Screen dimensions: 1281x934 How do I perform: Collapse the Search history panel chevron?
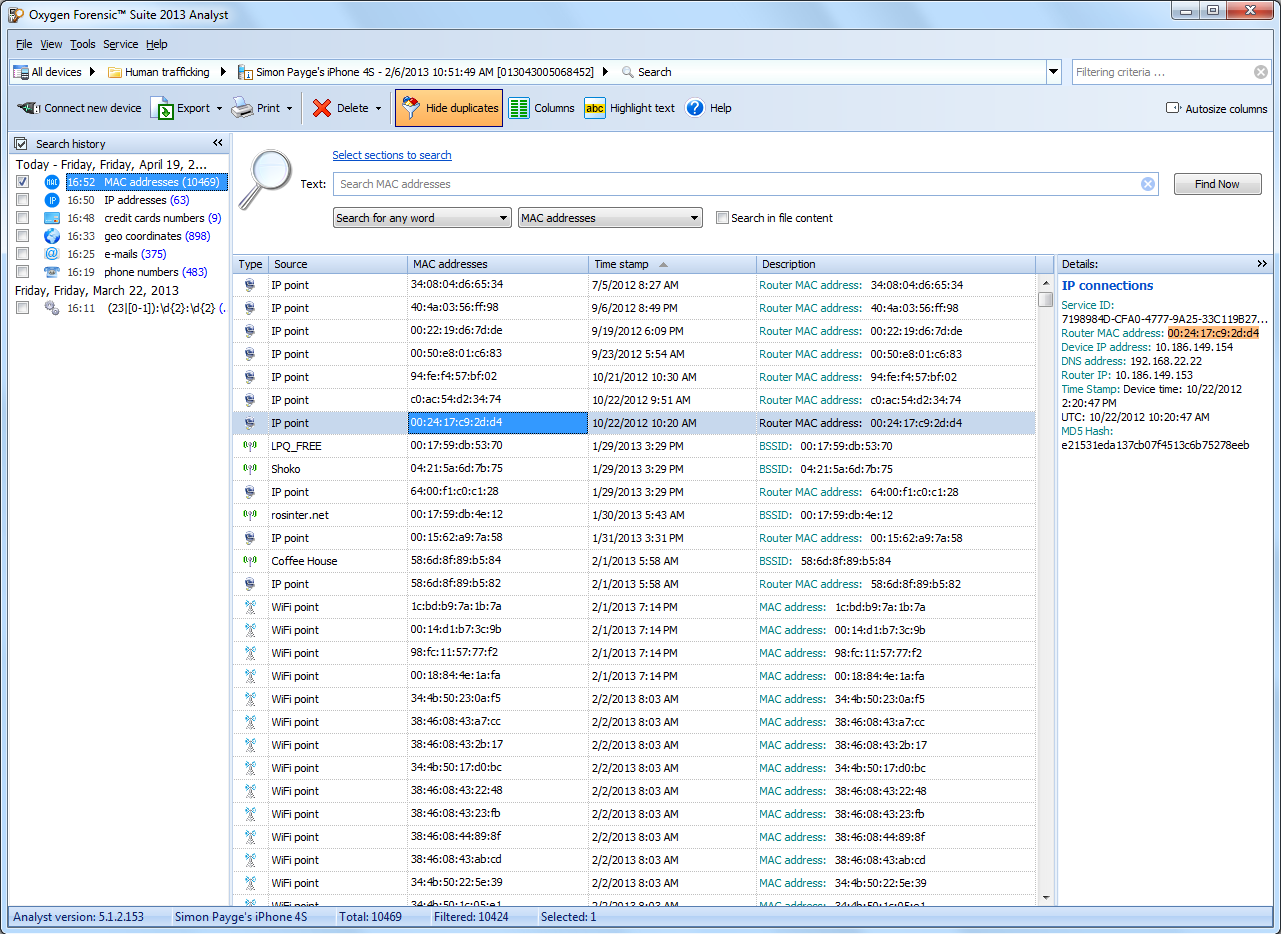click(218, 143)
